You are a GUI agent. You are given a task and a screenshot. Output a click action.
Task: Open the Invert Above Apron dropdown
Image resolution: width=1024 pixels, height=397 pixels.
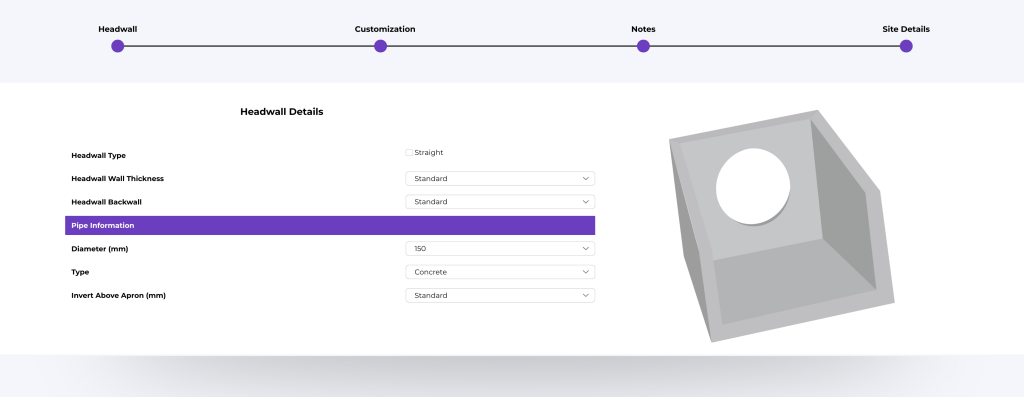click(500, 296)
